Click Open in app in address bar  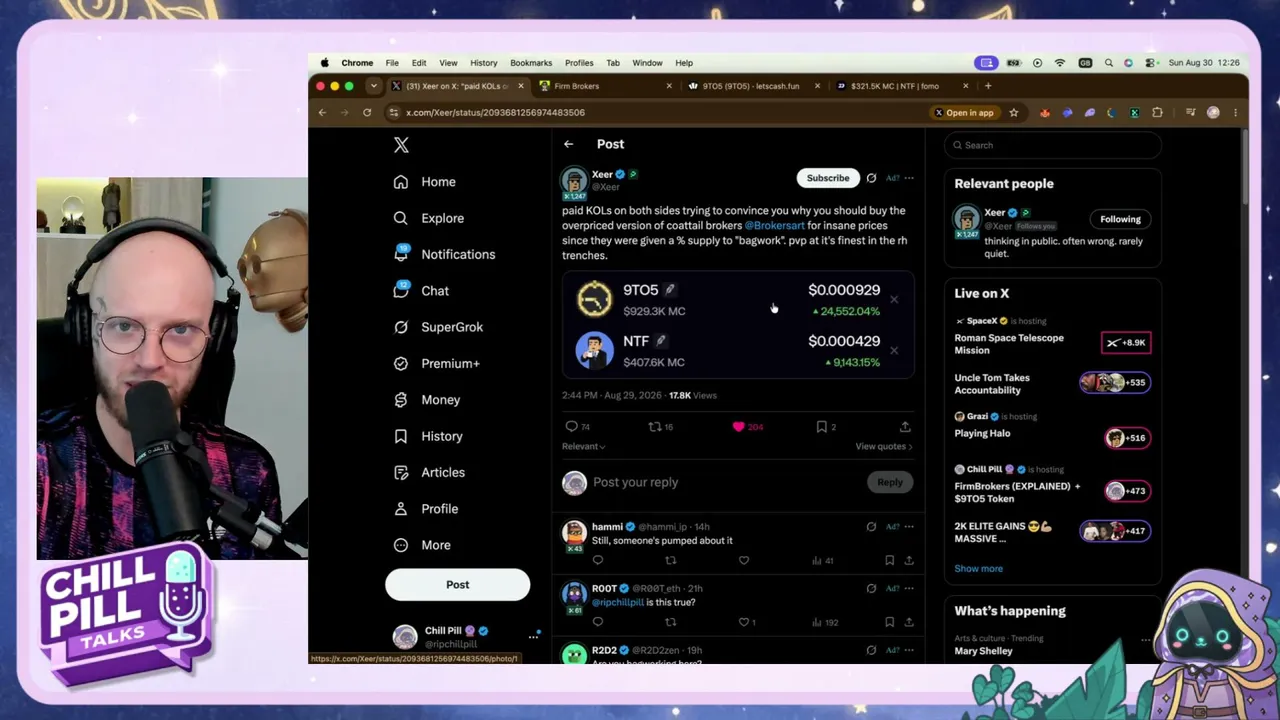pyautogui.click(x=965, y=113)
